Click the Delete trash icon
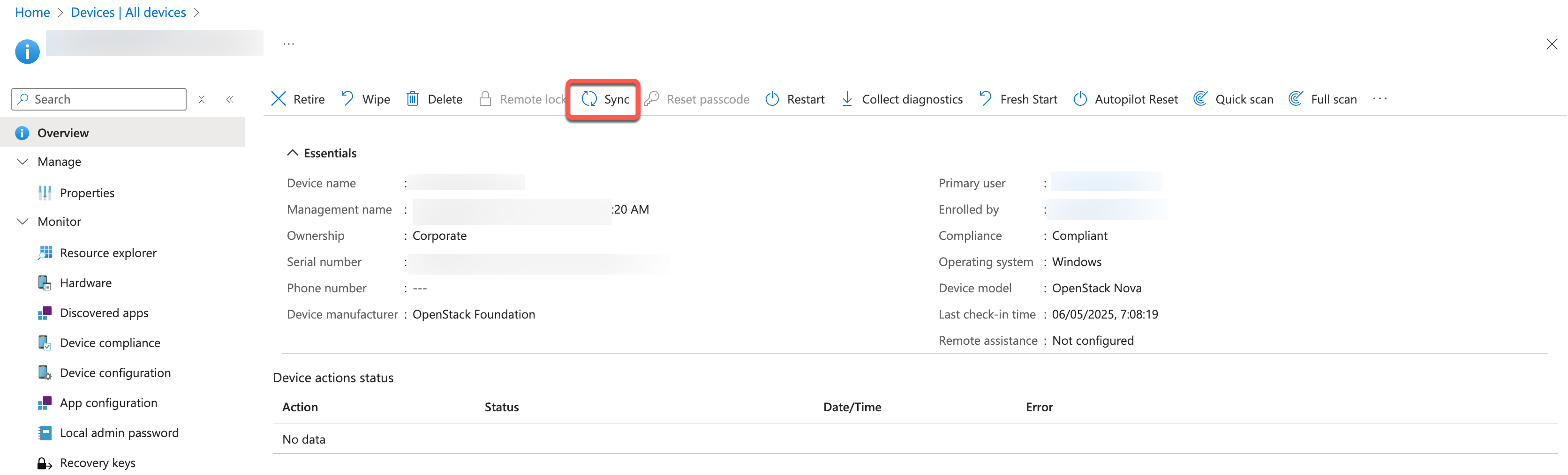 pyautogui.click(x=413, y=99)
